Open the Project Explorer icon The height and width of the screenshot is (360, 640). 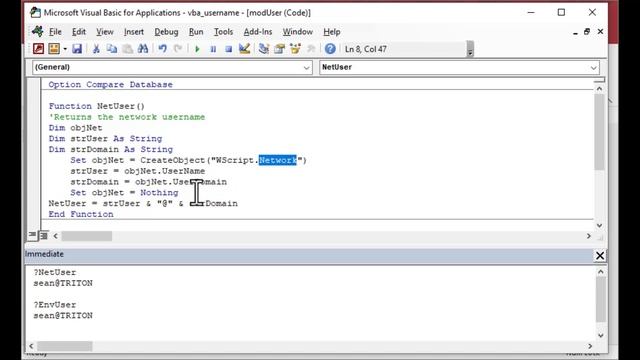click(x=264, y=49)
